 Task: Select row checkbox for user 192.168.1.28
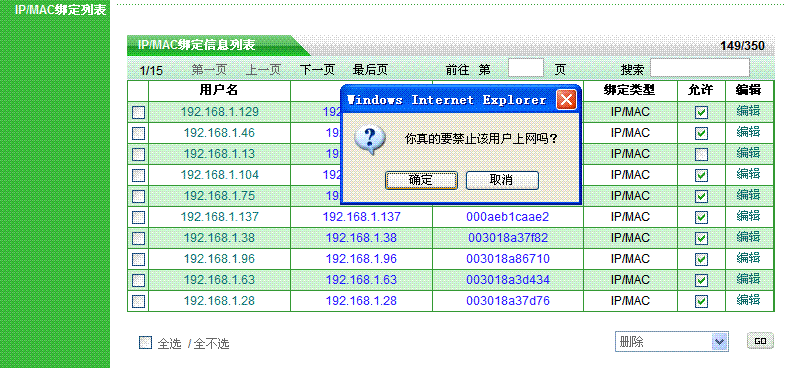pos(139,301)
